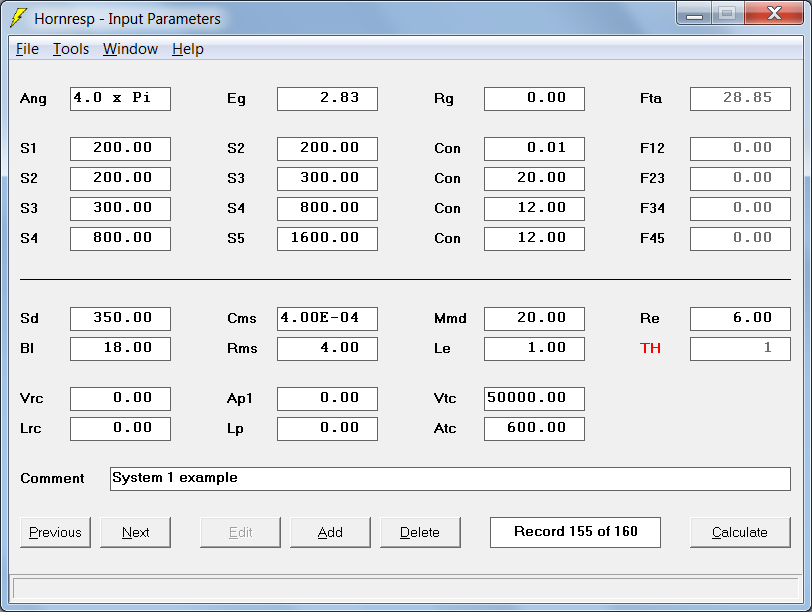Click the Hornresp lightning bolt title icon
The height and width of the screenshot is (612, 812).
pyautogui.click(x=18, y=18)
